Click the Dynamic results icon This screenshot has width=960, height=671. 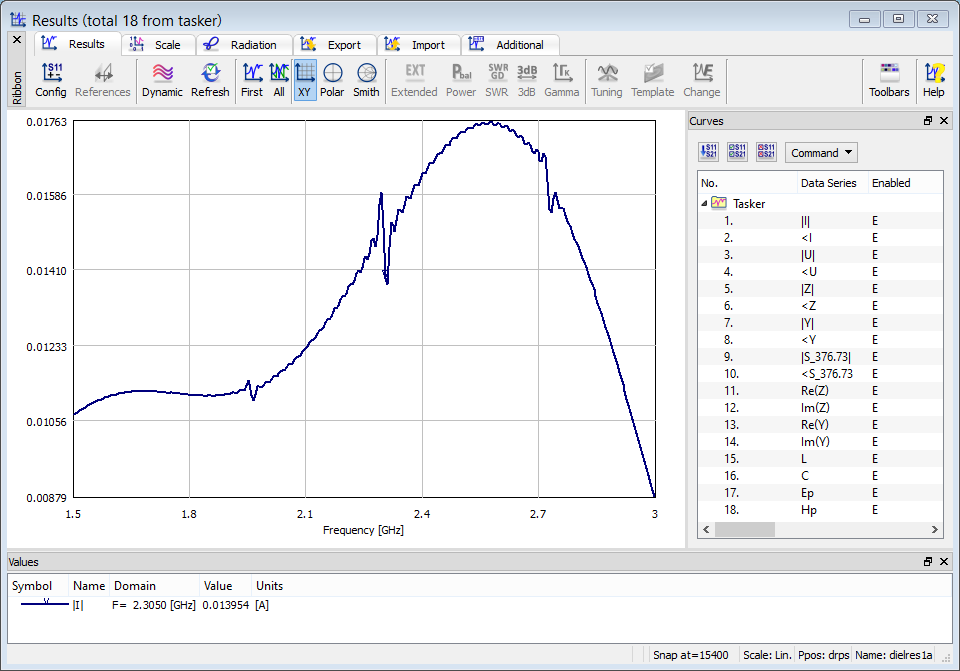coord(162,80)
